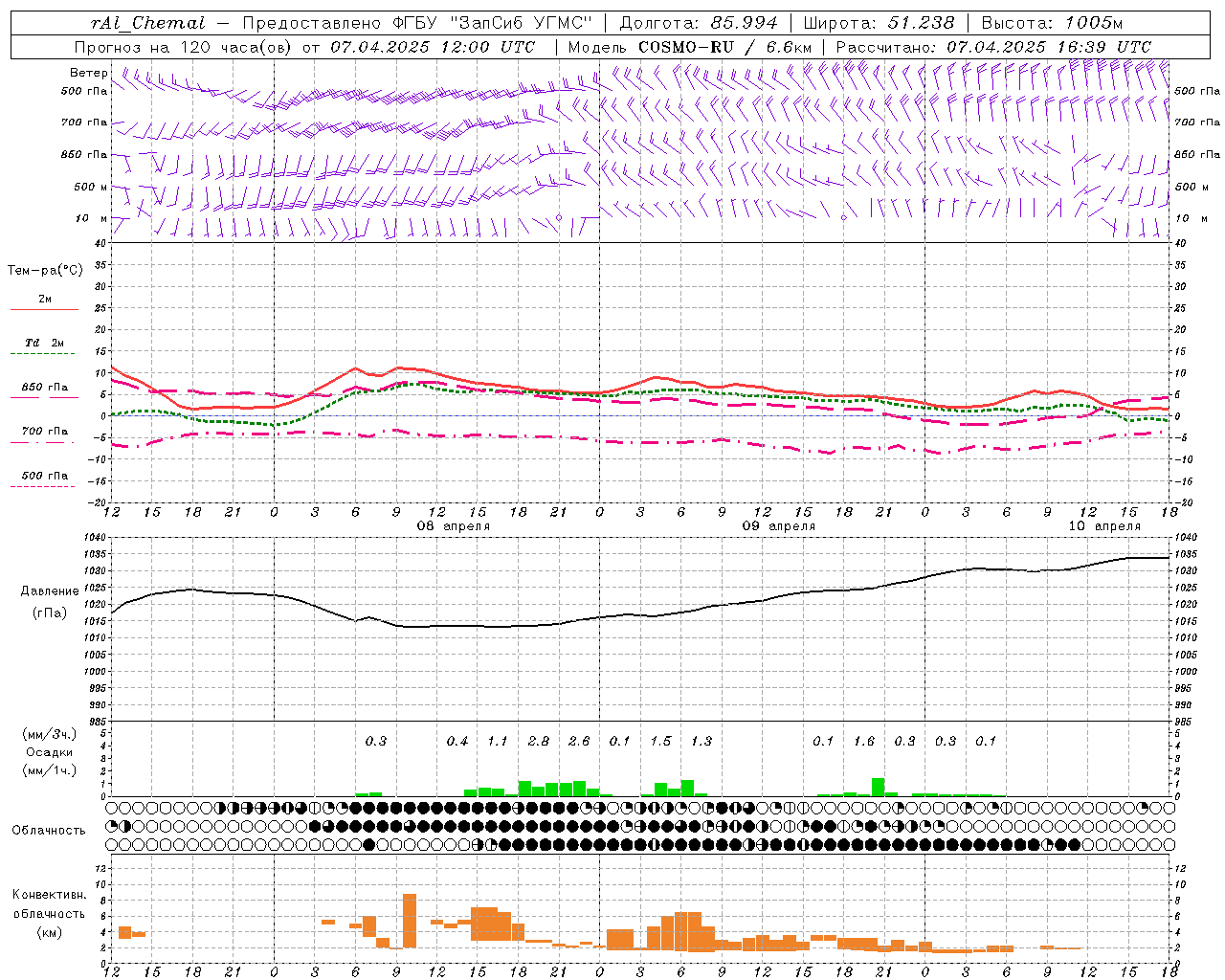Click the '850 гПа' temperature legend label
This screenshot has width=1225, height=980.
(x=45, y=388)
